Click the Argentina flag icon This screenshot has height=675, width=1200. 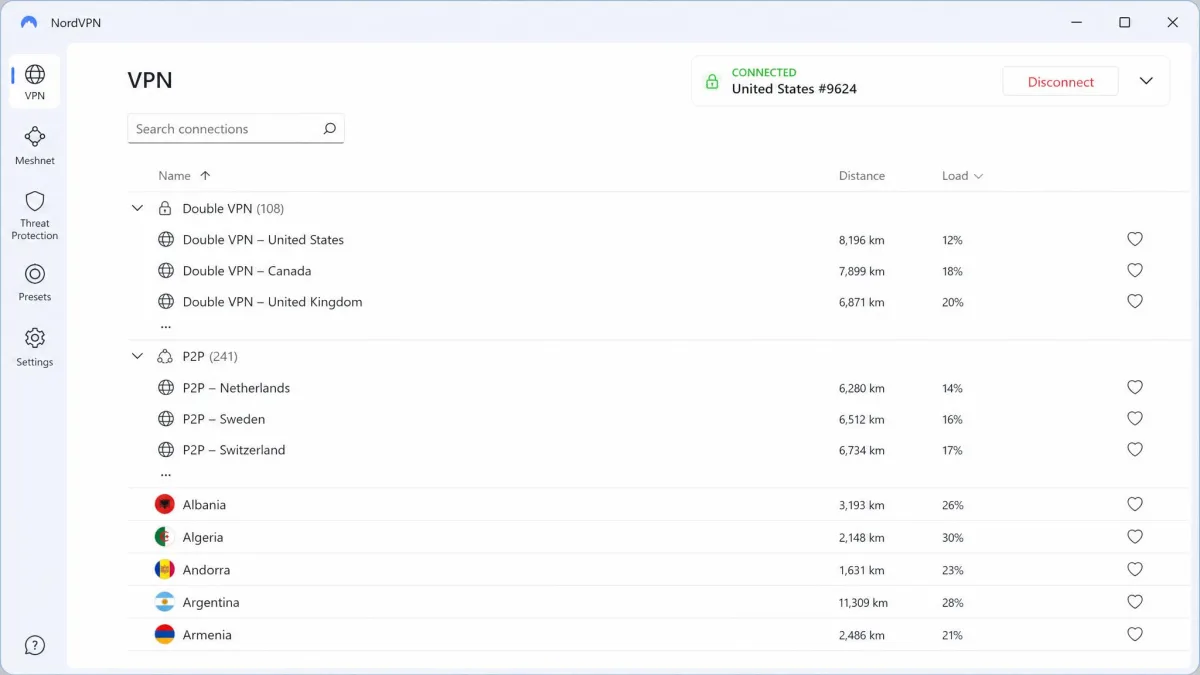coord(165,602)
